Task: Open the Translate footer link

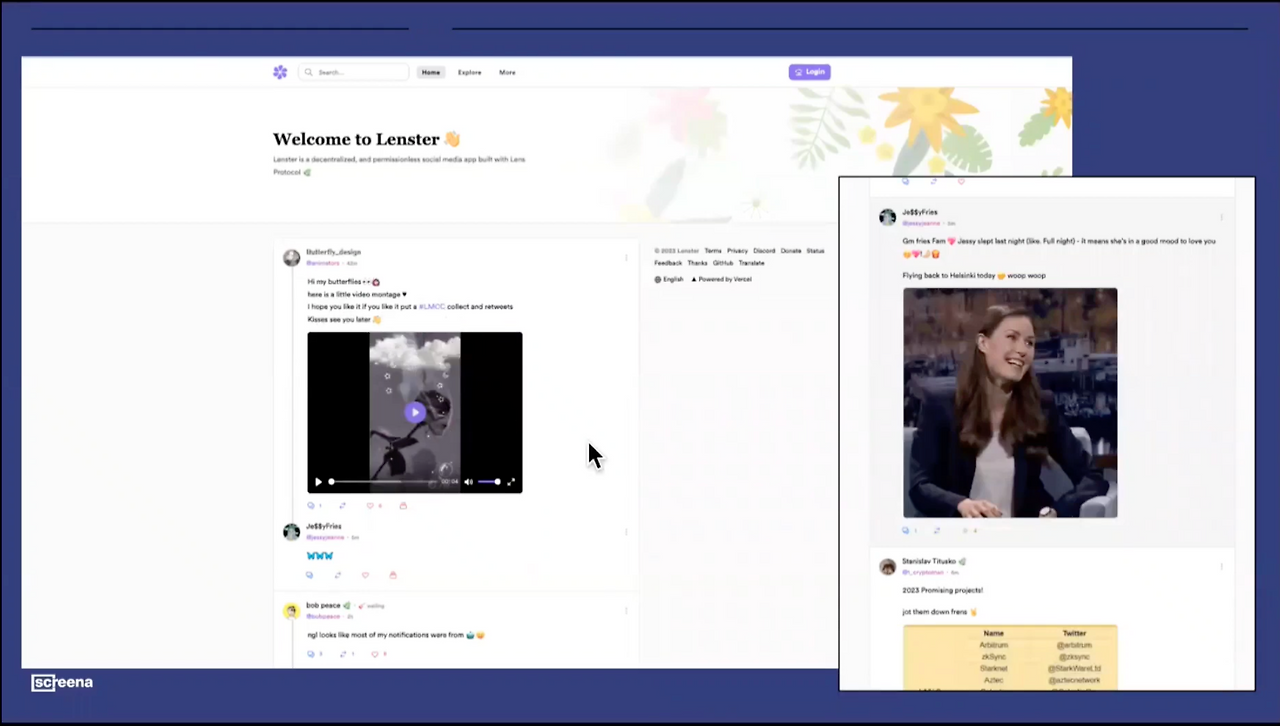Action: tap(751, 263)
